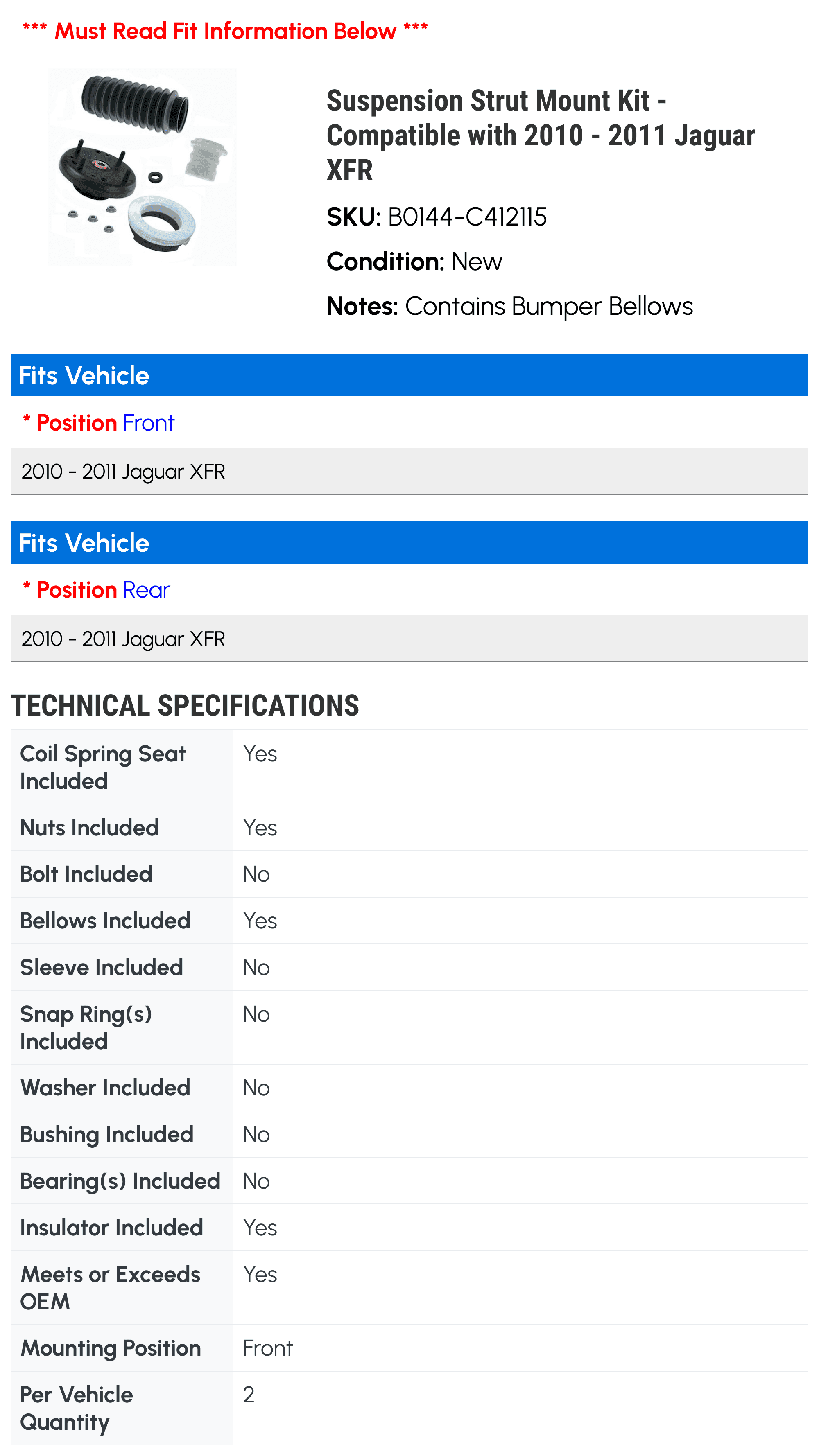
Task: Click the Snap Ring(s) Included label
Action: pos(86,1027)
